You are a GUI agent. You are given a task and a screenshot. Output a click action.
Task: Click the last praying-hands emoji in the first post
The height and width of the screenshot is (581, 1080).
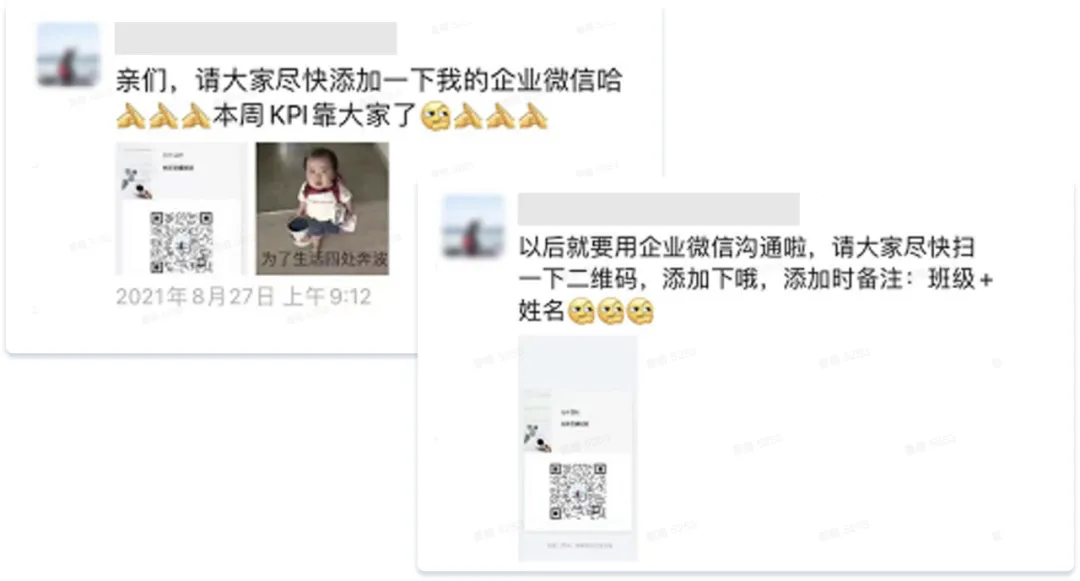click(x=532, y=116)
